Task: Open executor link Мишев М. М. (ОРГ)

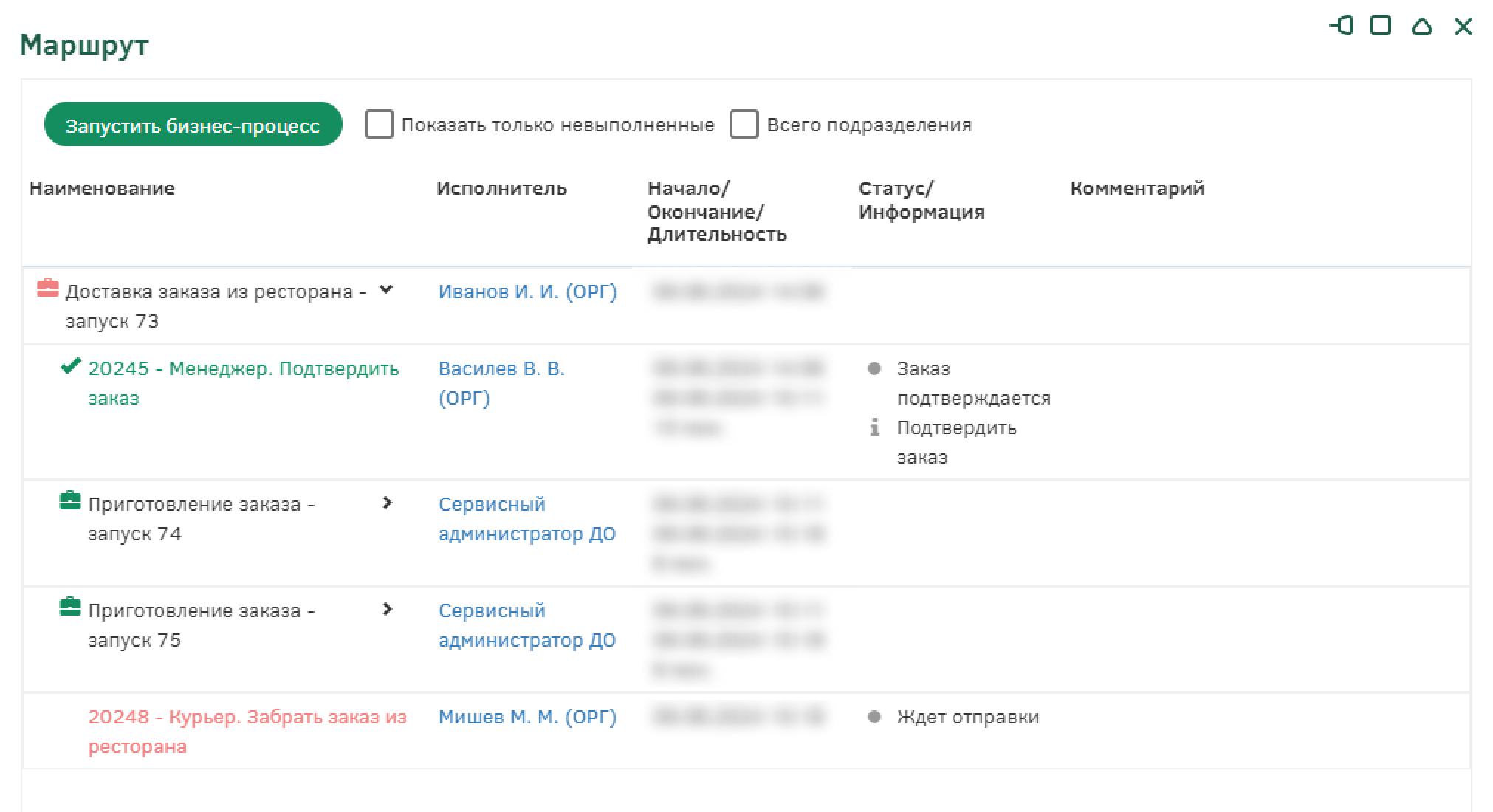Action: (x=527, y=717)
